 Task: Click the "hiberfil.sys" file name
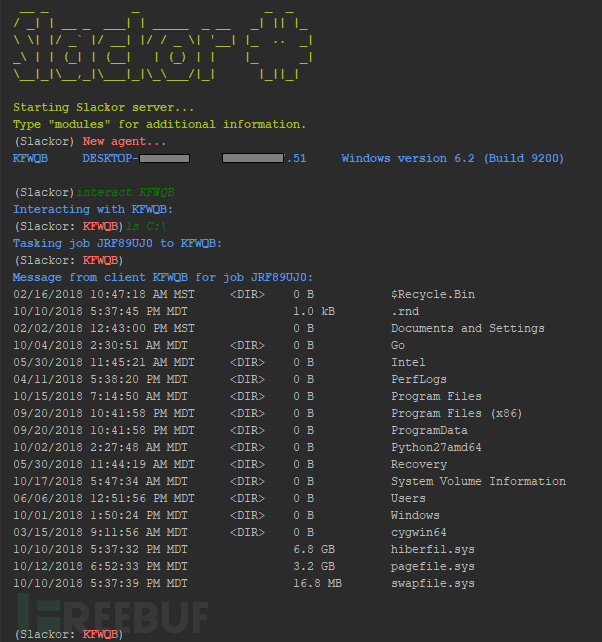click(x=433, y=549)
